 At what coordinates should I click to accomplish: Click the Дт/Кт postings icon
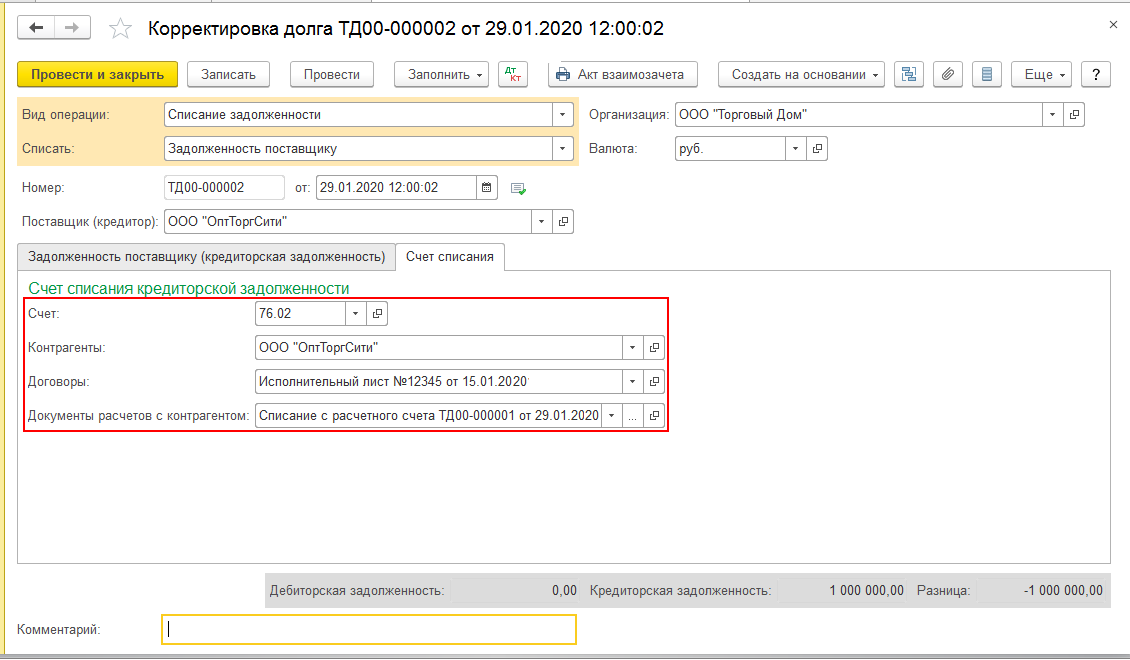point(513,75)
